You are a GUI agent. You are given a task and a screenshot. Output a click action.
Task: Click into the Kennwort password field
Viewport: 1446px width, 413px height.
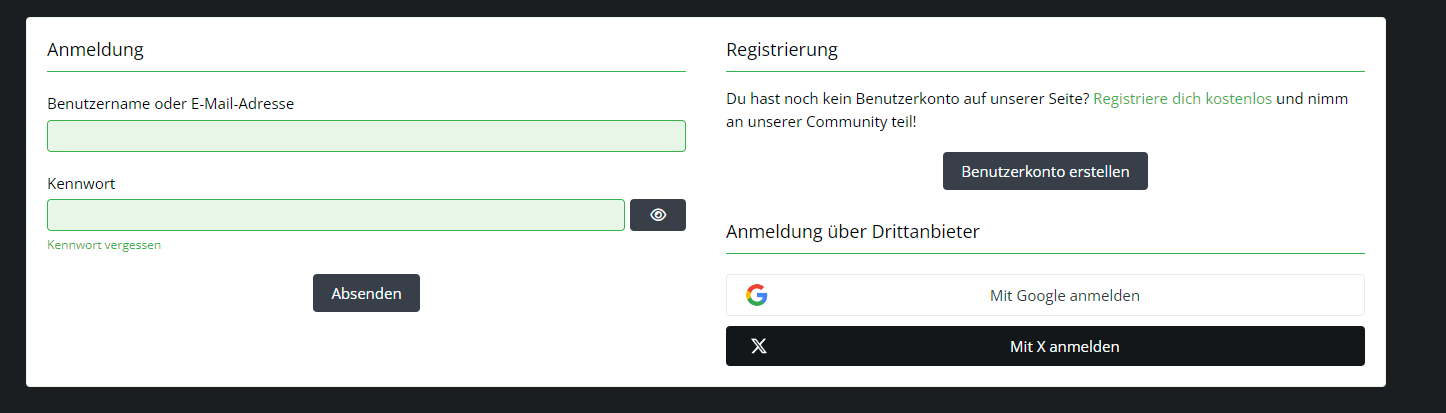(335, 215)
